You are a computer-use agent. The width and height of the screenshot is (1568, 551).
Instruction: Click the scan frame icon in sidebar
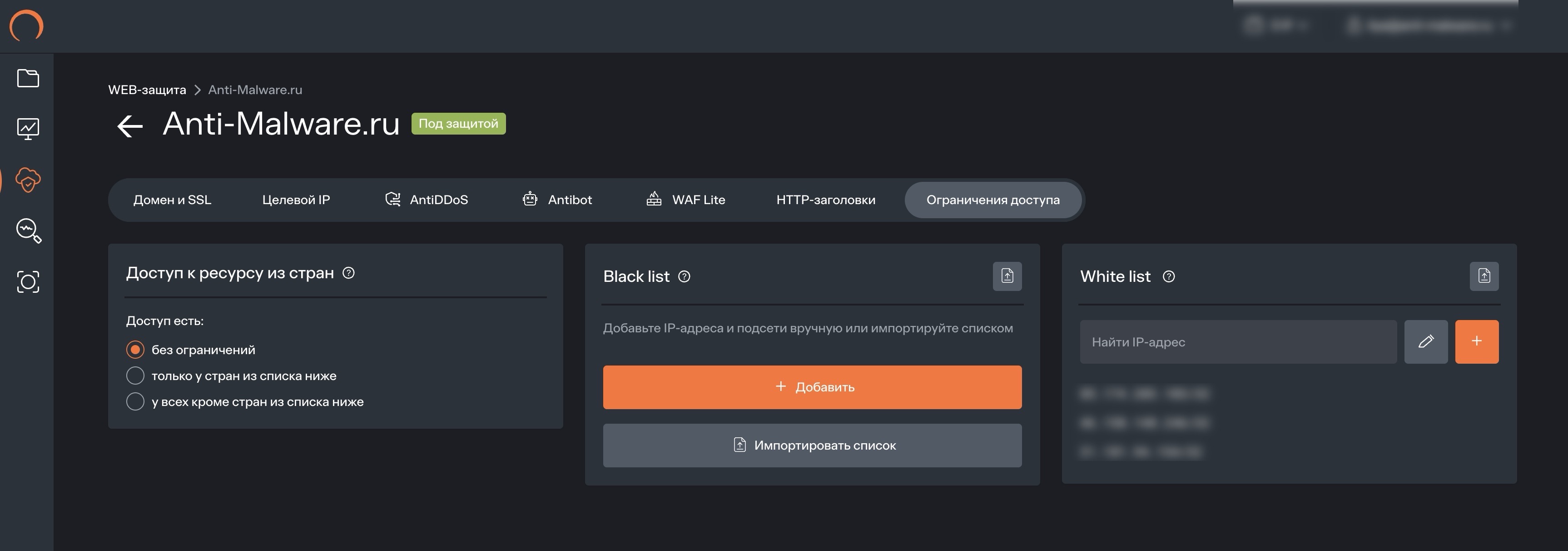[28, 281]
